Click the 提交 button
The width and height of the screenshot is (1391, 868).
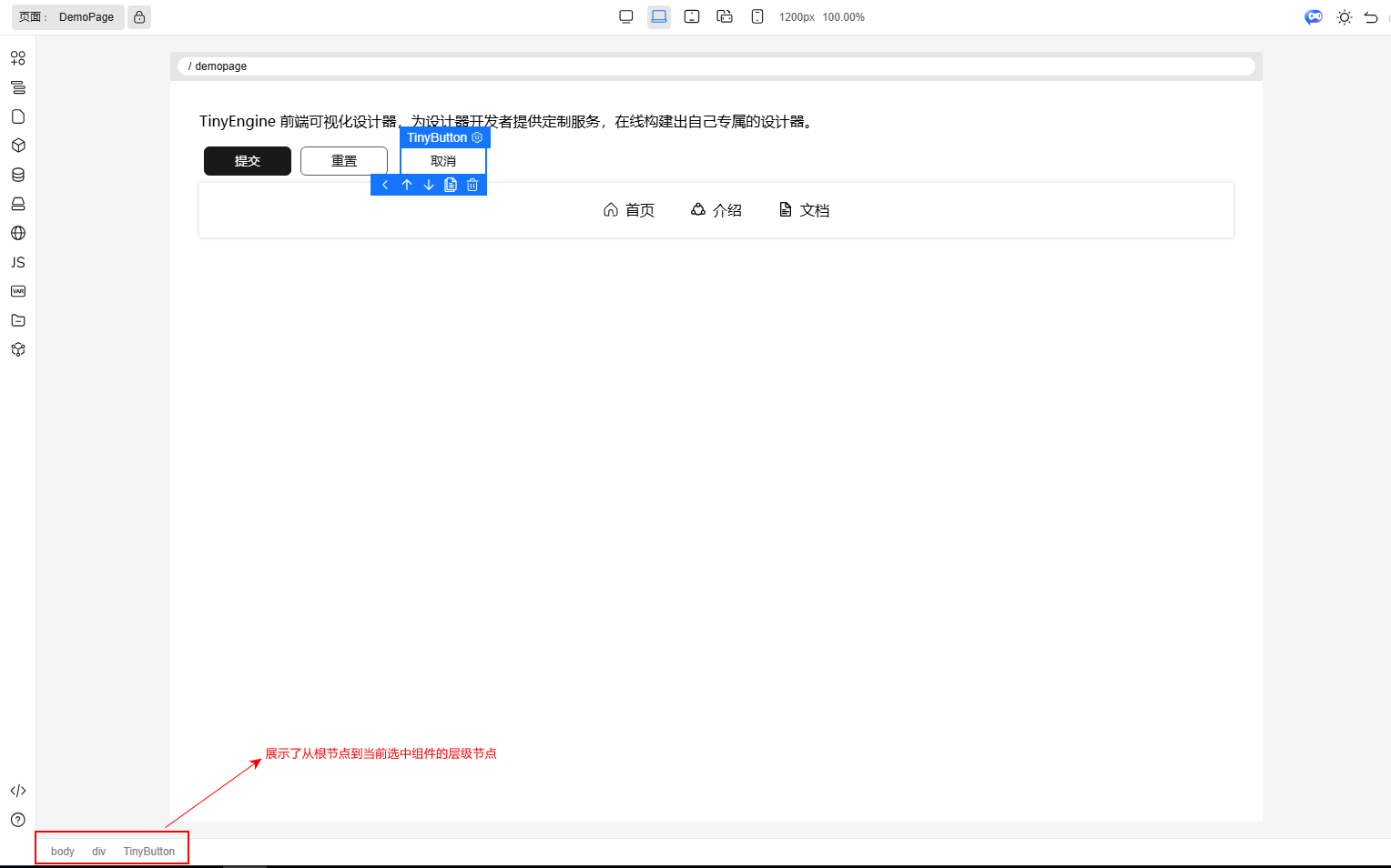pos(248,161)
